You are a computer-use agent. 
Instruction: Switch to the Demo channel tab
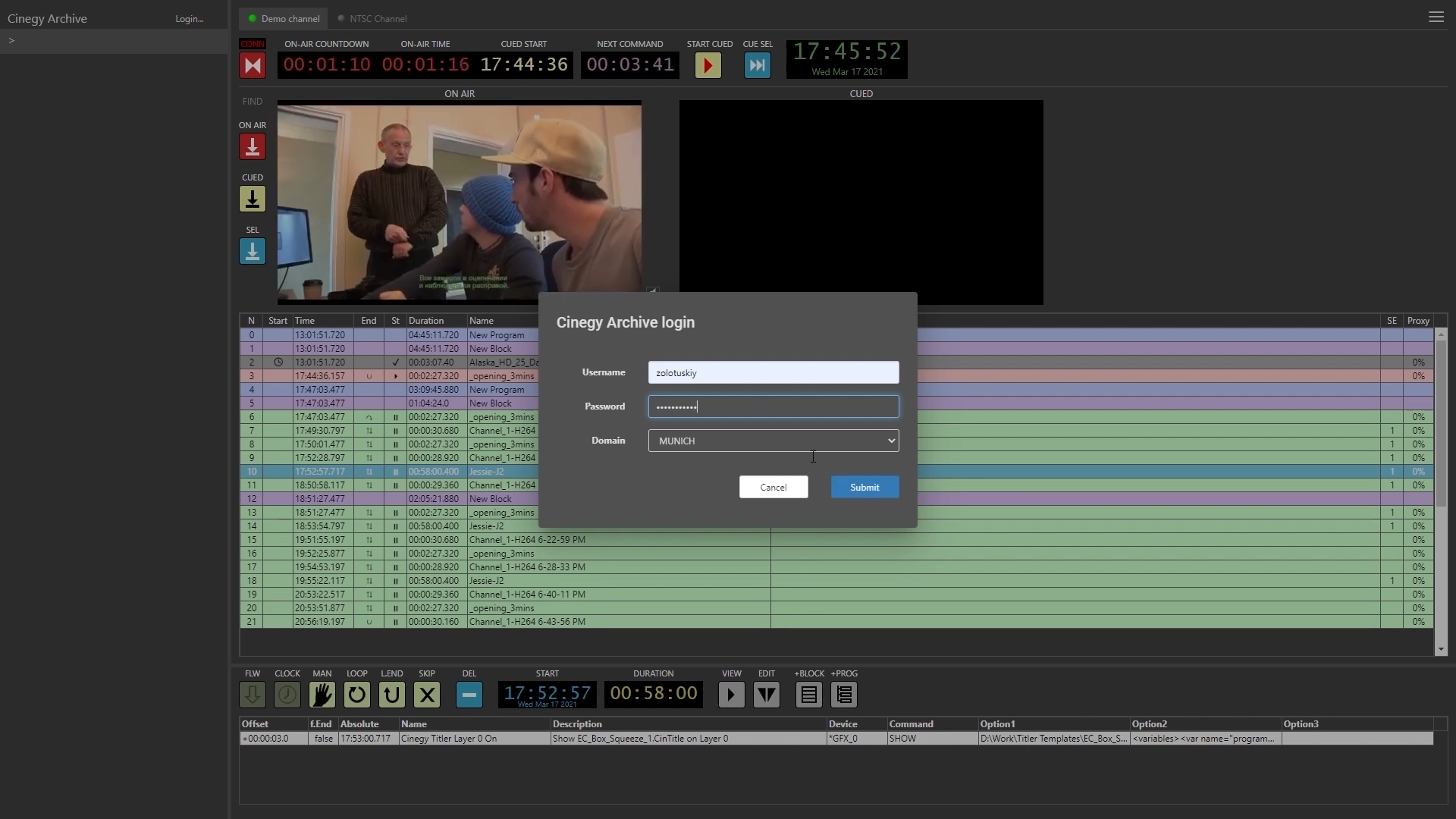tap(284, 18)
